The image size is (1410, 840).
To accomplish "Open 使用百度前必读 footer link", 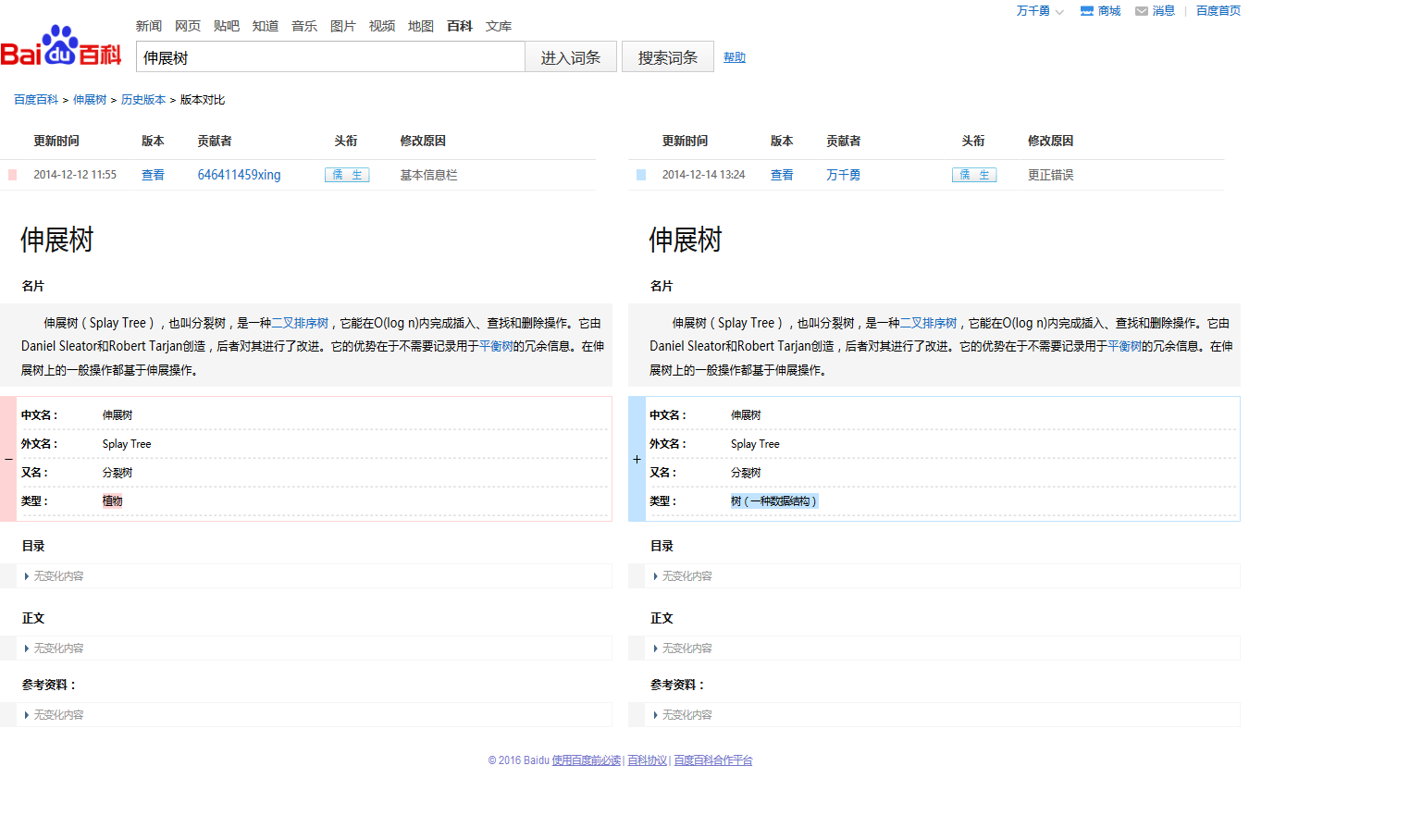I will point(587,760).
